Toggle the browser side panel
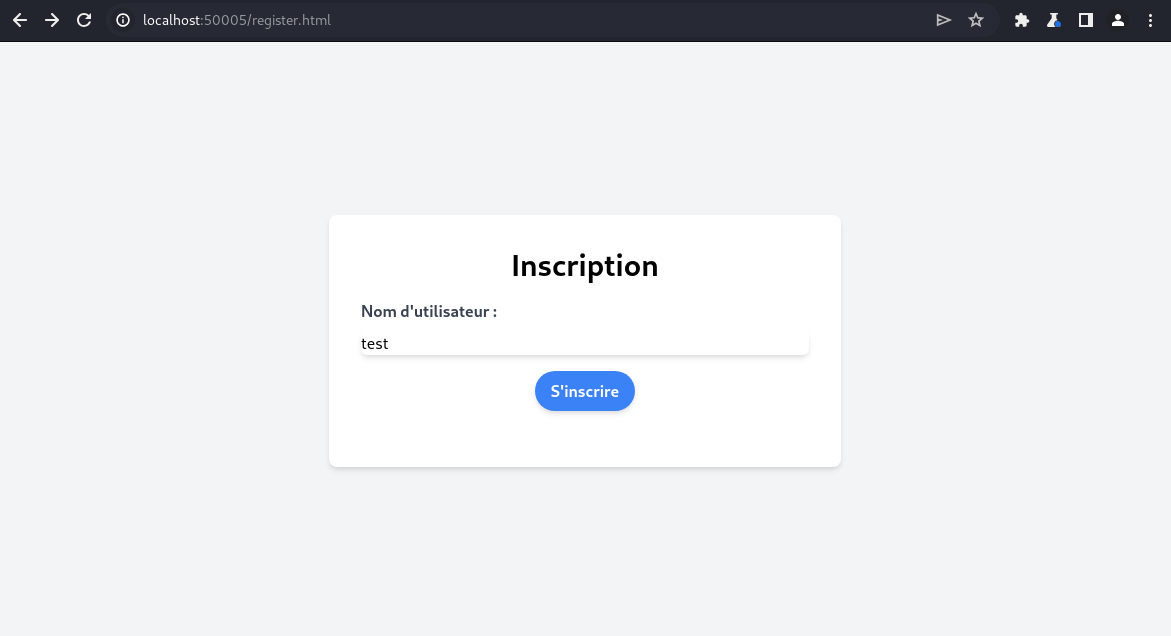 (1085, 20)
